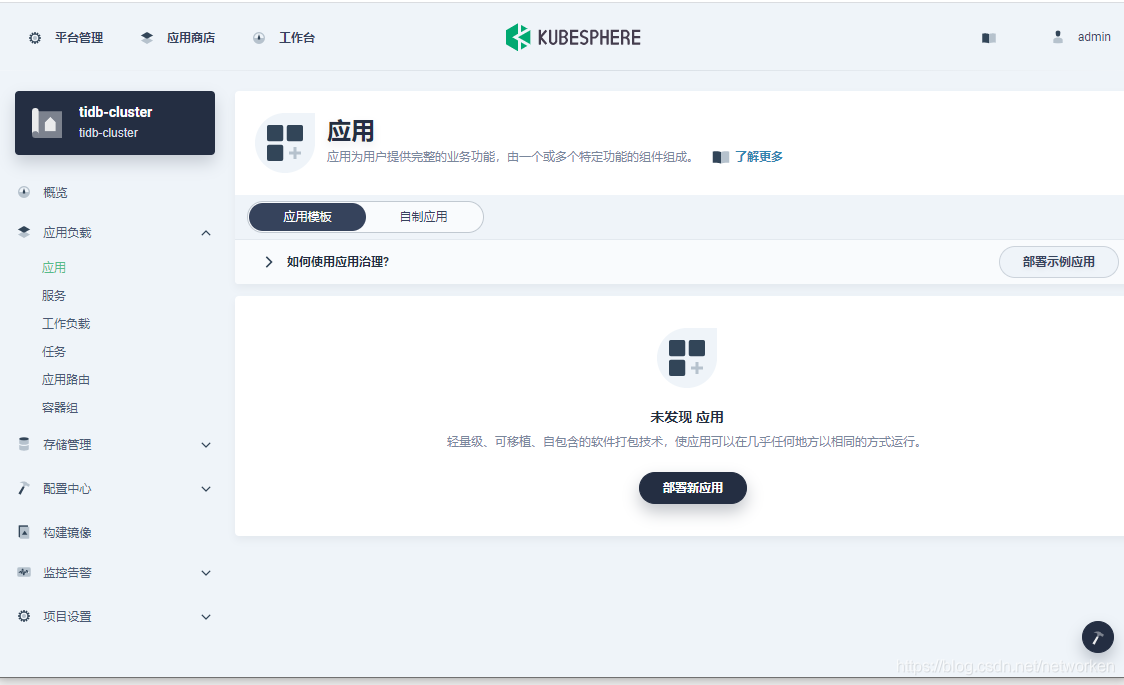
Task: Open the 工作台 menu item
Action: (x=296, y=36)
